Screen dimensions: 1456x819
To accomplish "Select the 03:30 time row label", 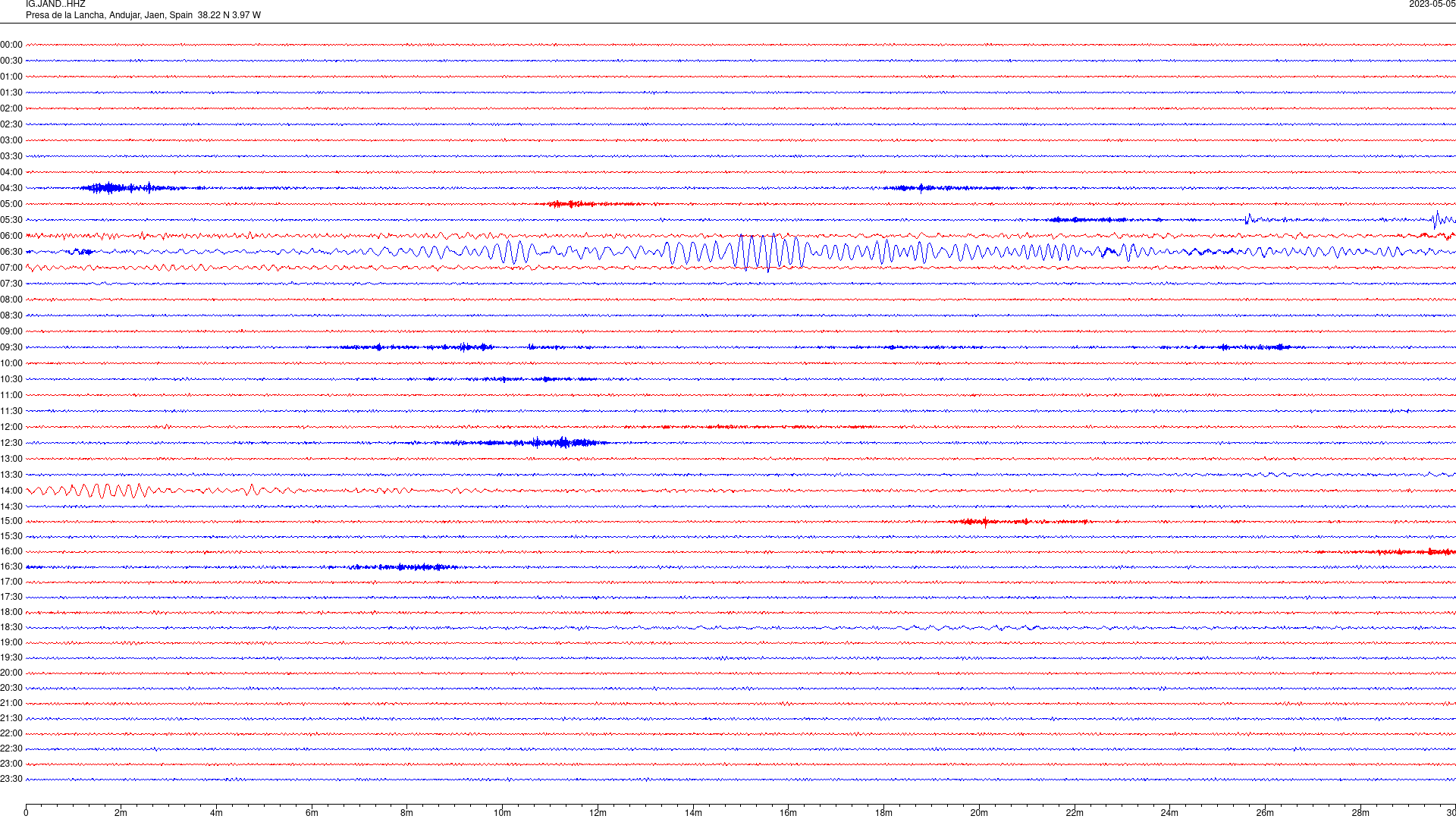I will 11,156.
